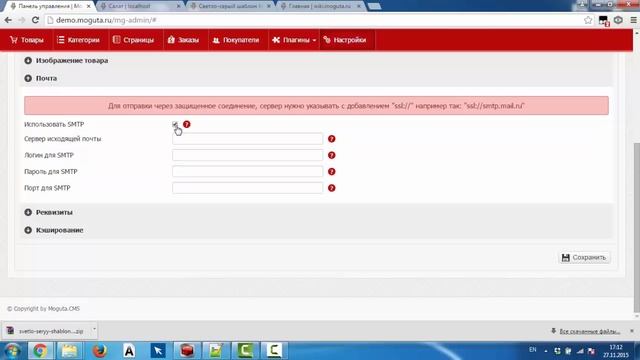This screenshot has width=640, height=360.
Task: Close the downloads bar
Action: [x=632, y=331]
